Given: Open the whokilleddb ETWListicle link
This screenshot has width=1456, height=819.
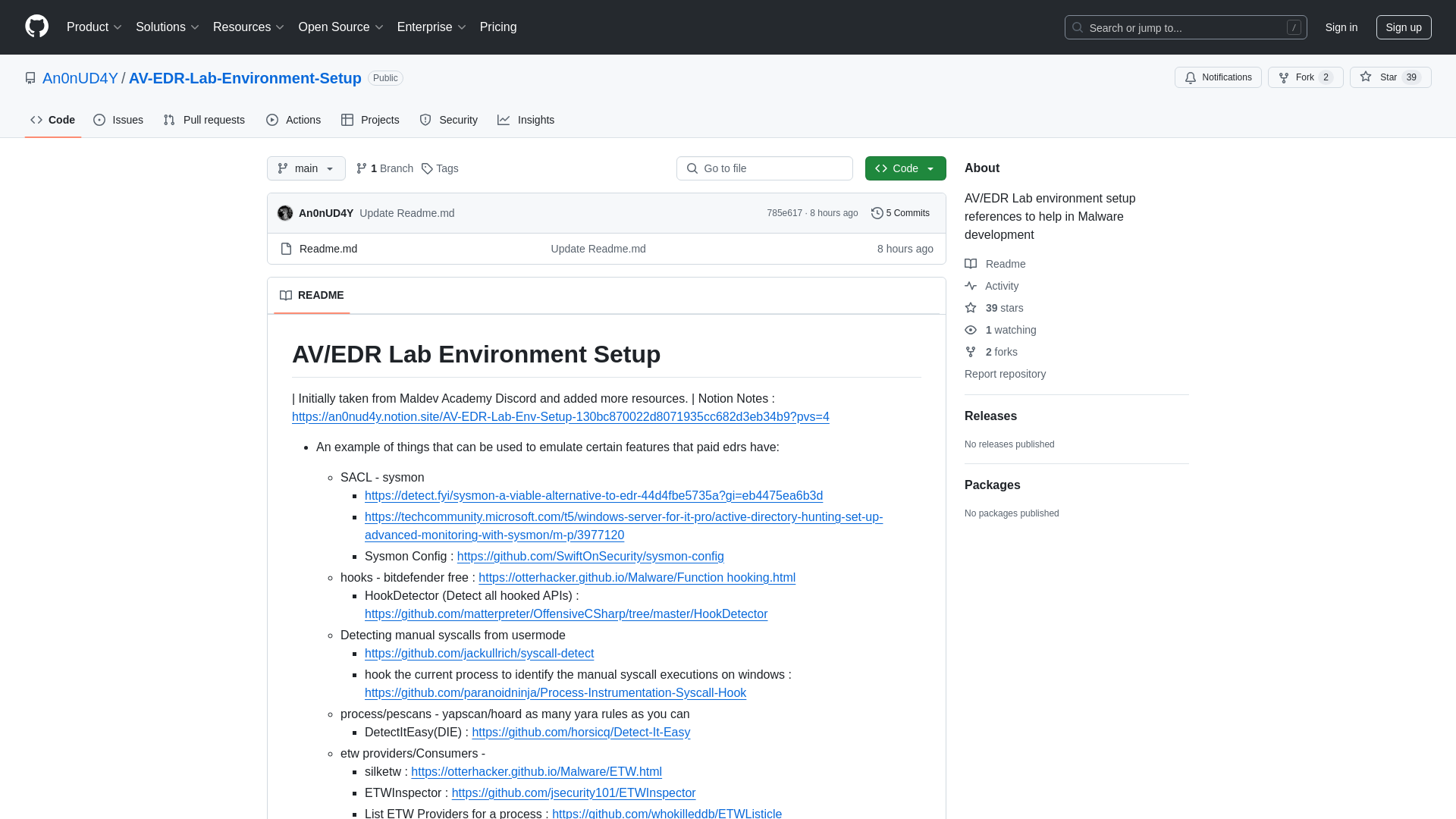Looking at the screenshot, I should (667, 814).
